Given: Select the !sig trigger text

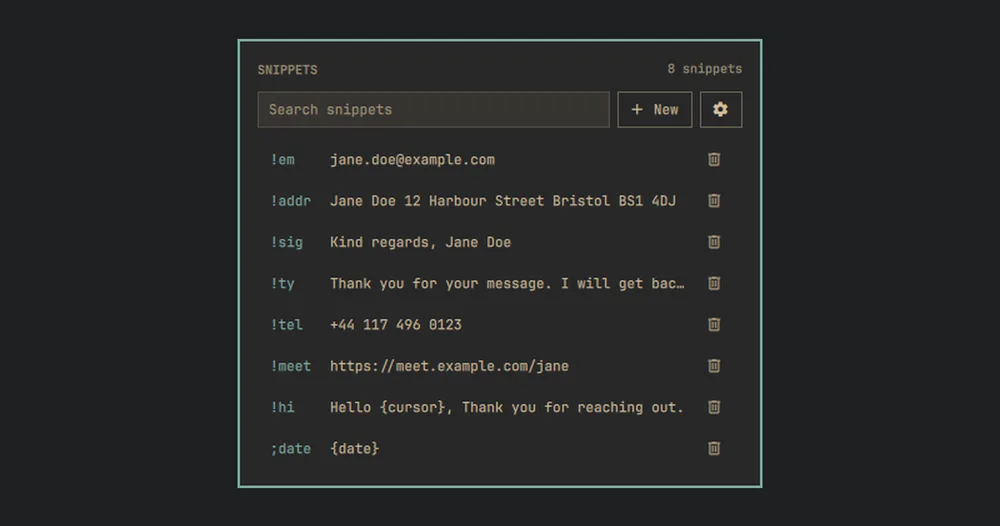Looking at the screenshot, I should pyautogui.click(x=286, y=243).
